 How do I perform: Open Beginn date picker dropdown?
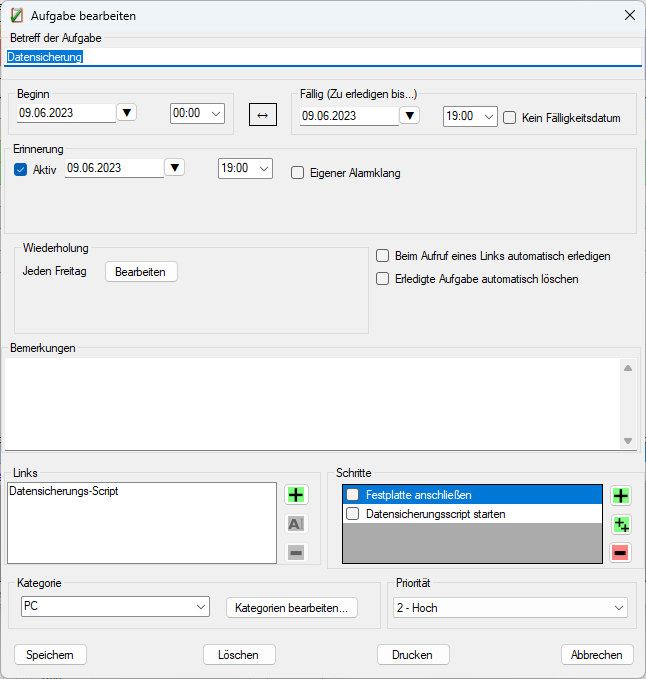(127, 112)
